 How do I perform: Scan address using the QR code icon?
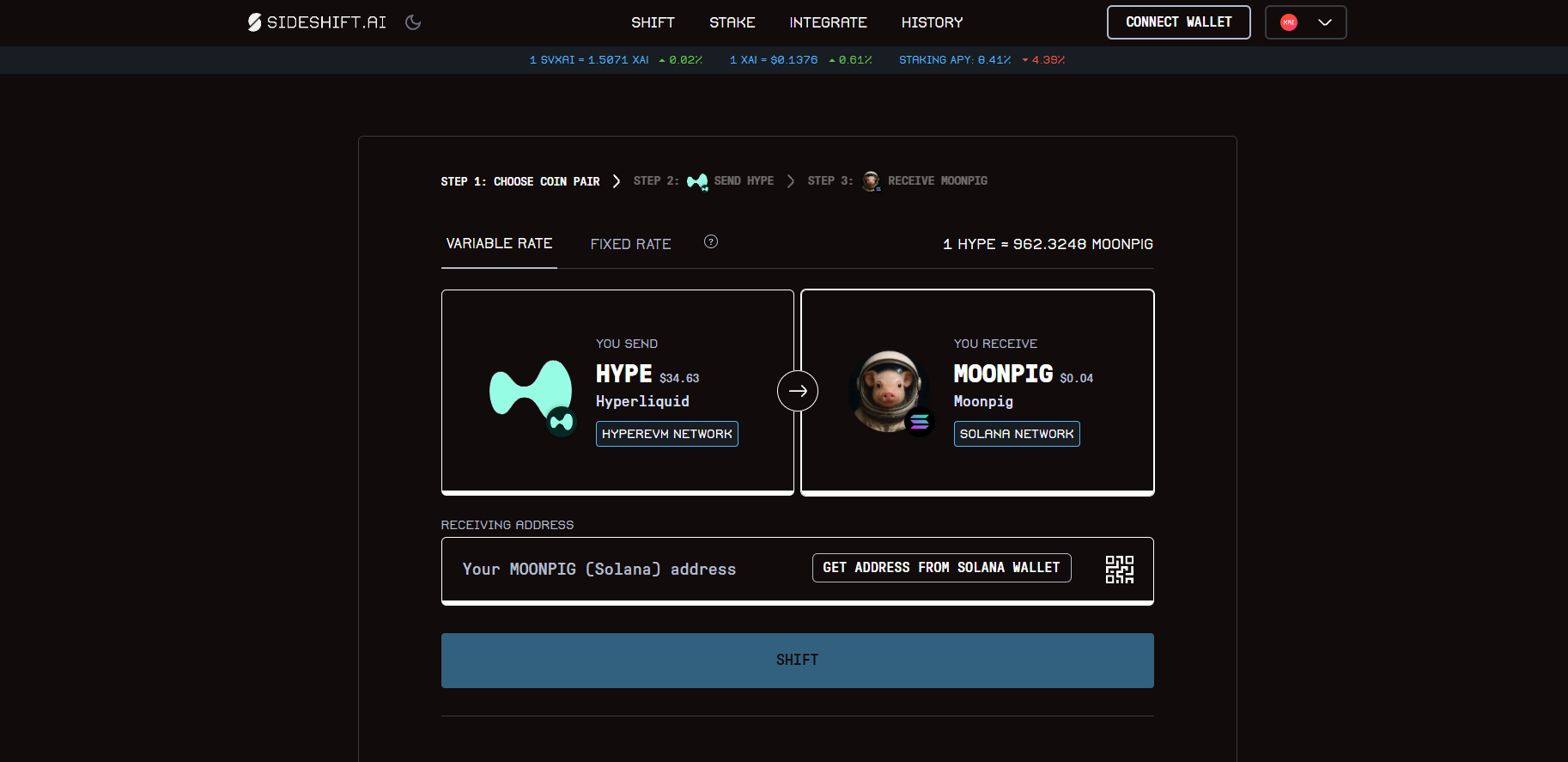[x=1119, y=569]
